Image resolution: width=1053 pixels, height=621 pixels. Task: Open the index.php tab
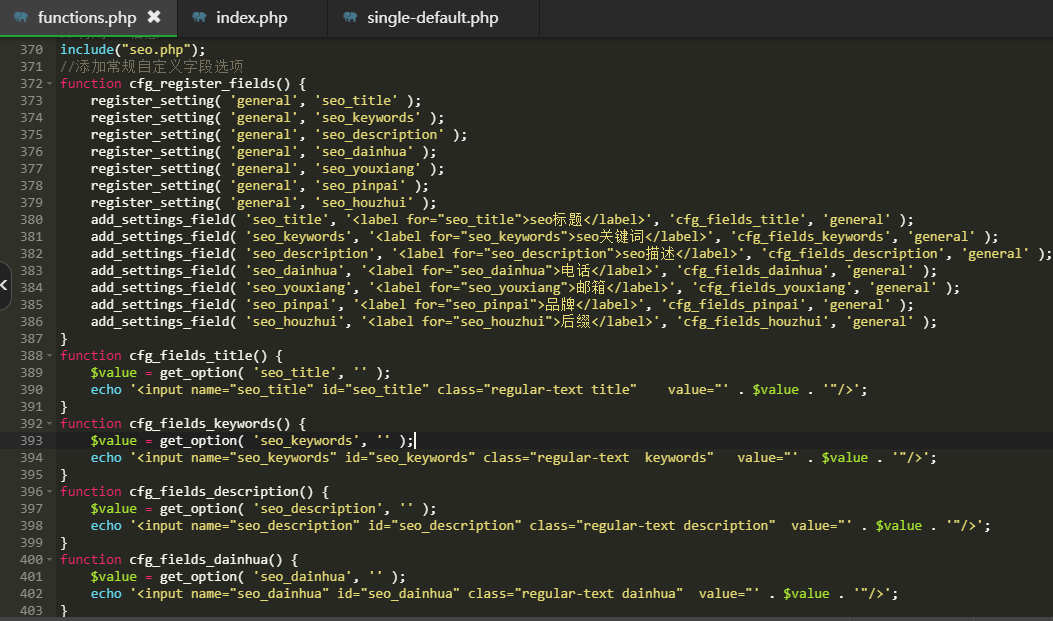(252, 17)
